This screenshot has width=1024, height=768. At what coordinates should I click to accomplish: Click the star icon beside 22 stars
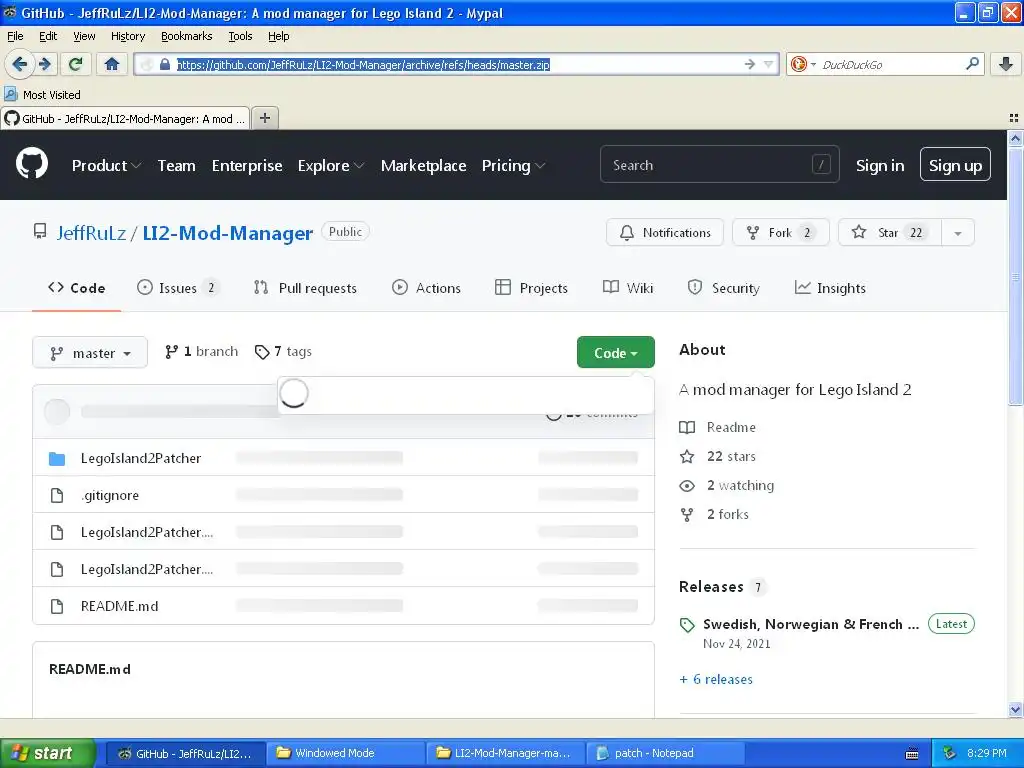coord(687,456)
